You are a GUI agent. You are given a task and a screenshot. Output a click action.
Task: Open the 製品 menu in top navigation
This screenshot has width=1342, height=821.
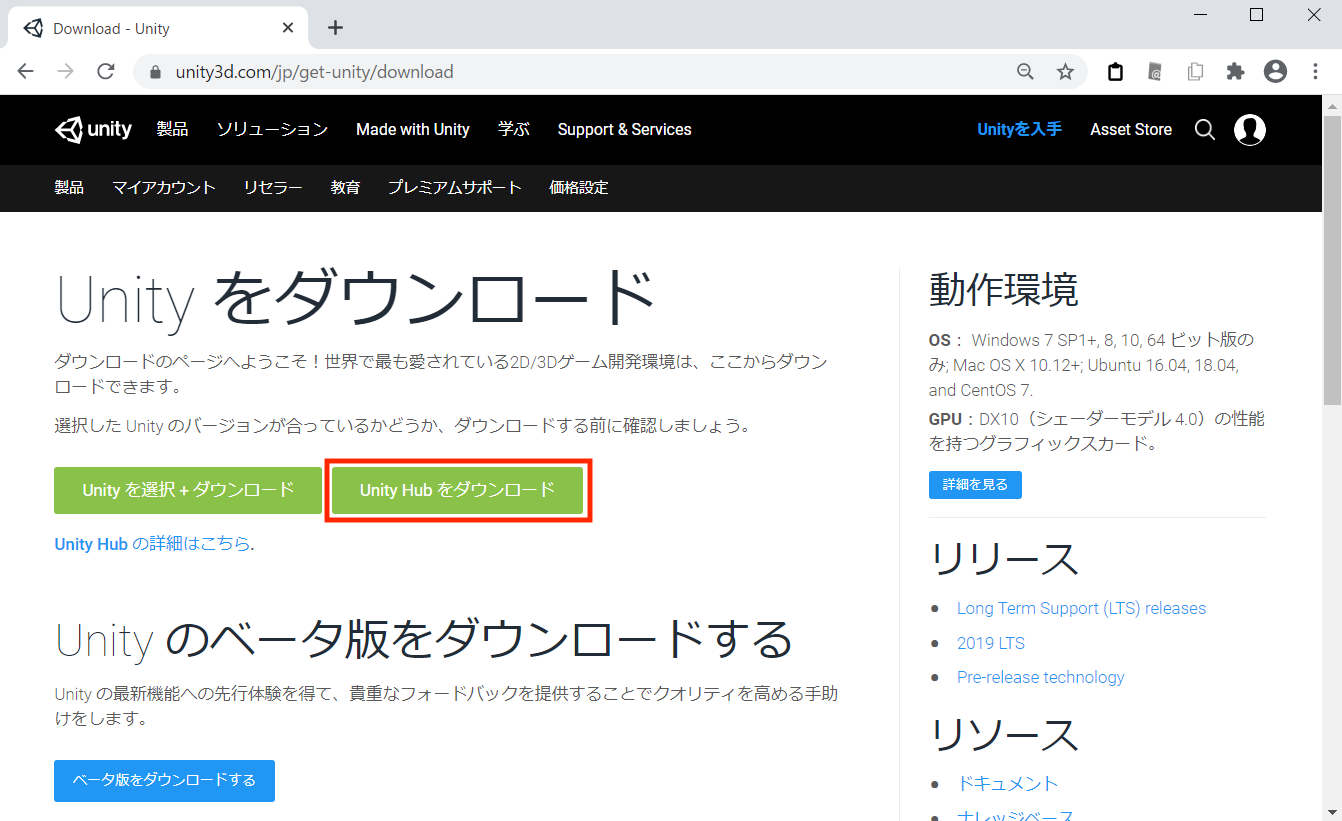(x=172, y=130)
